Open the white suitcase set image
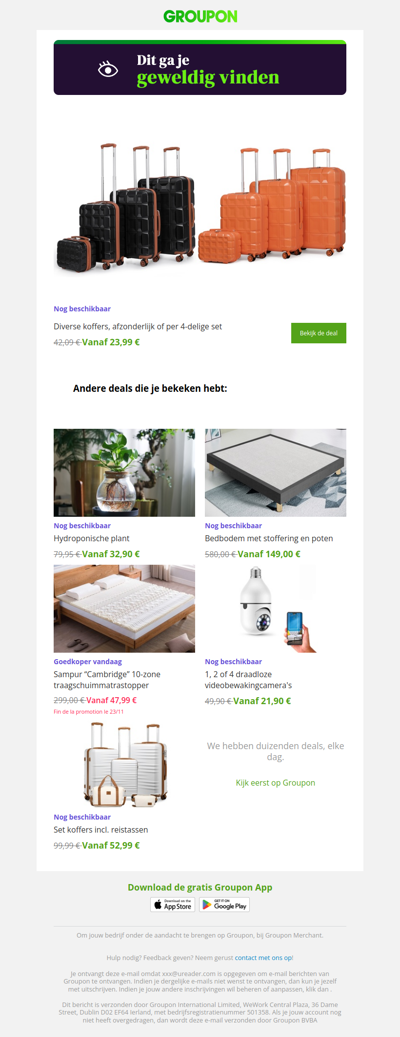The image size is (400, 1037). (x=124, y=766)
